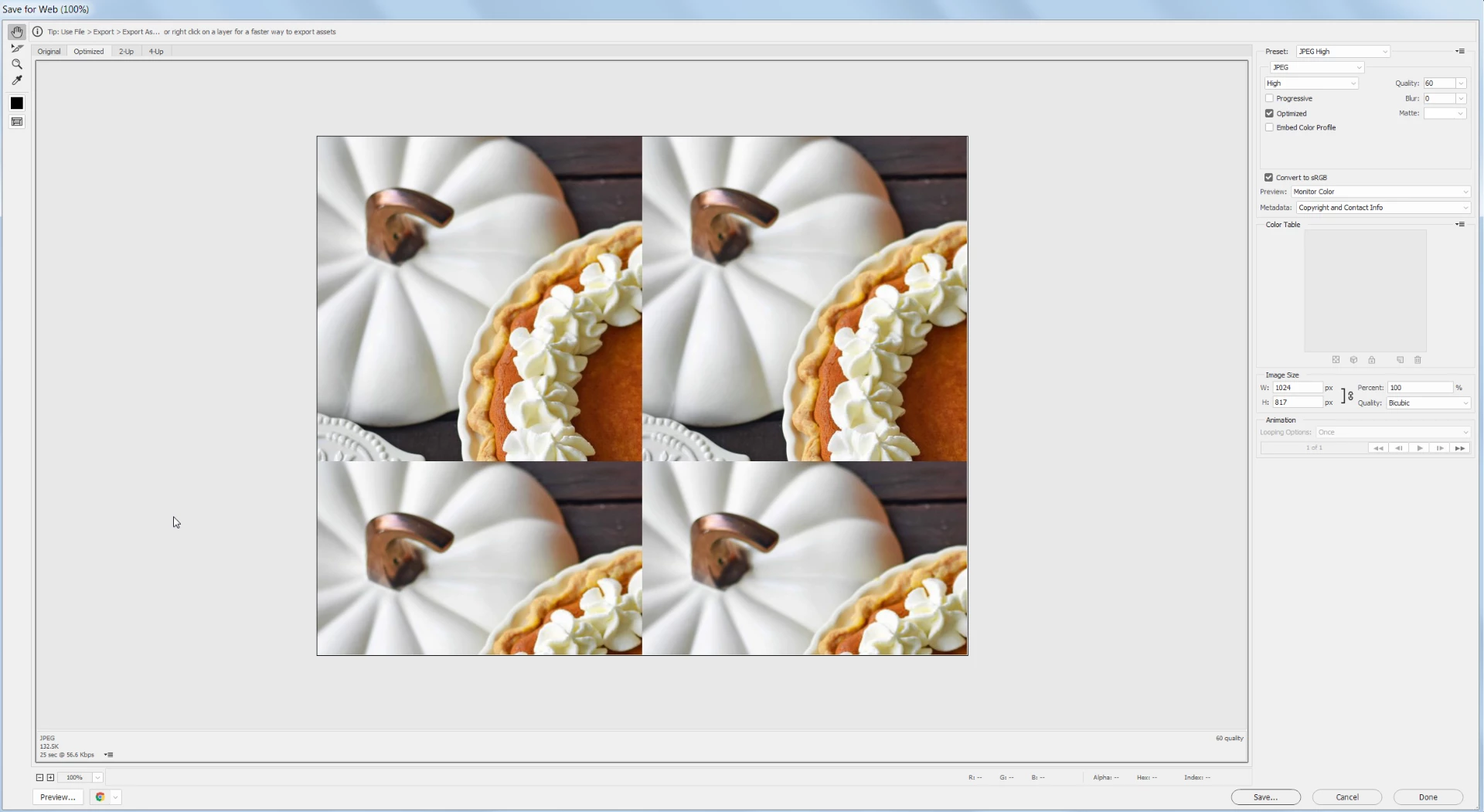
Task: Click the Quality value field showing 60
Action: tap(1440, 83)
